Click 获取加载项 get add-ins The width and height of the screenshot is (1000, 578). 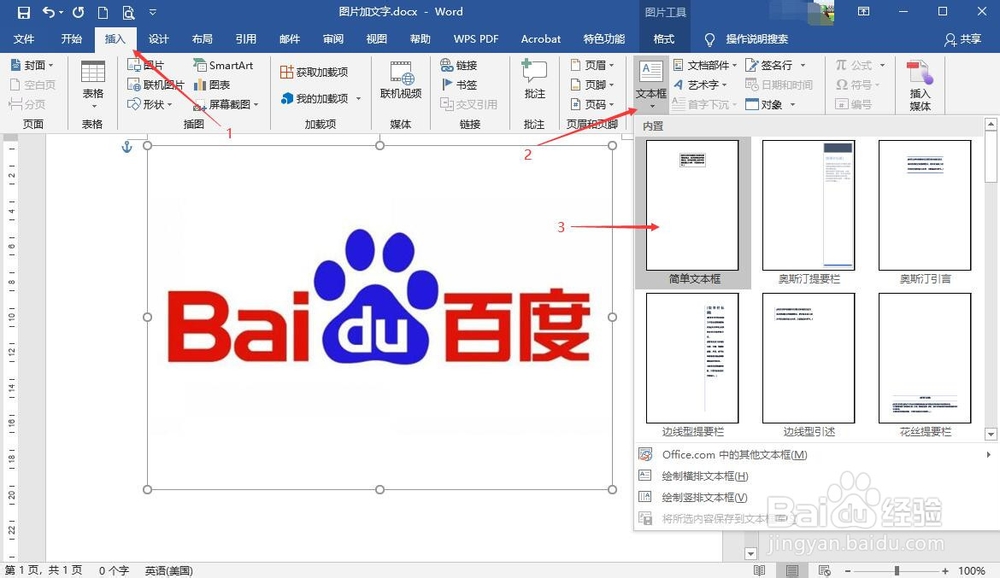tap(314, 72)
